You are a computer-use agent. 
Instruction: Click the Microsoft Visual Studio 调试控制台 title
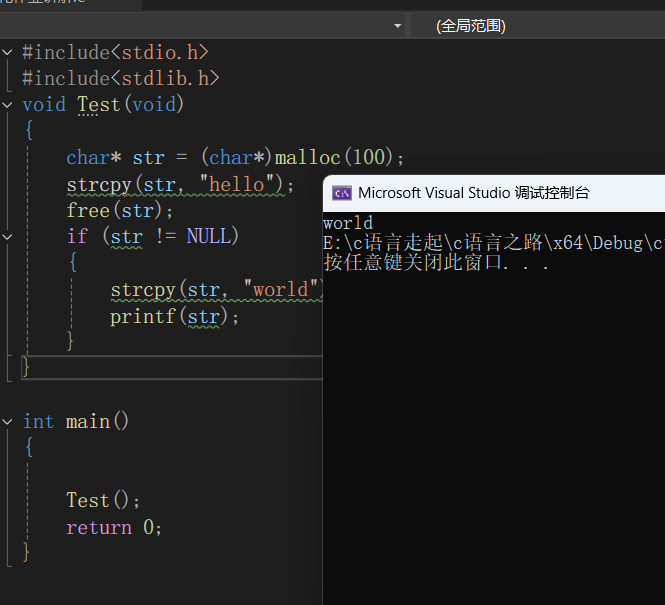[474, 193]
